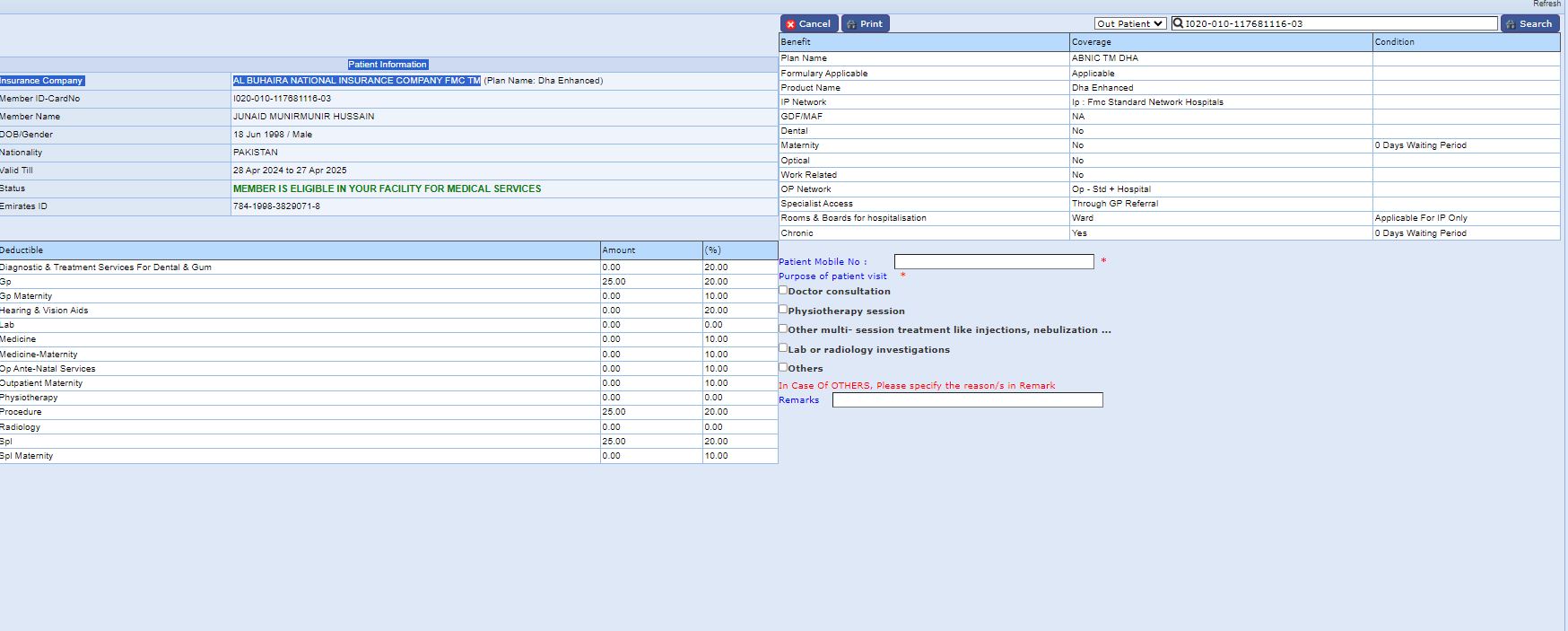Open the Out Patient dropdown
The height and width of the screenshot is (631, 1568).
point(1129,24)
